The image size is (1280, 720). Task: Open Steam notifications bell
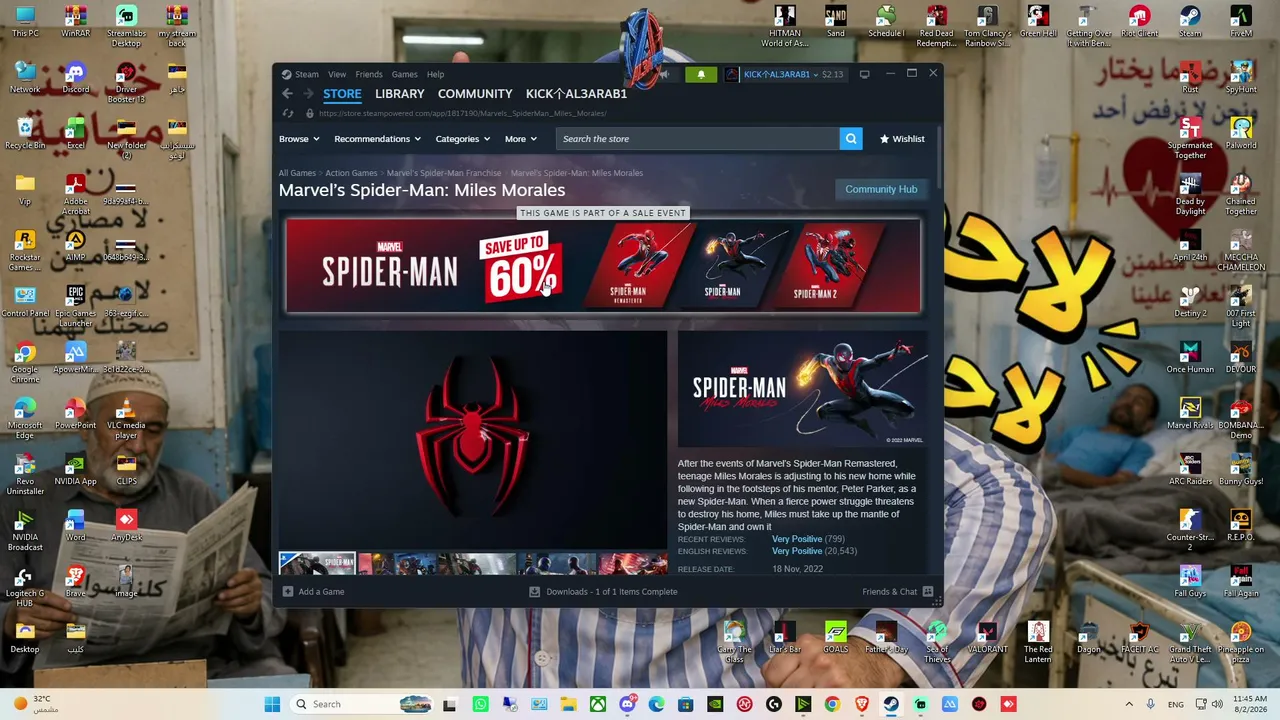[701, 74]
